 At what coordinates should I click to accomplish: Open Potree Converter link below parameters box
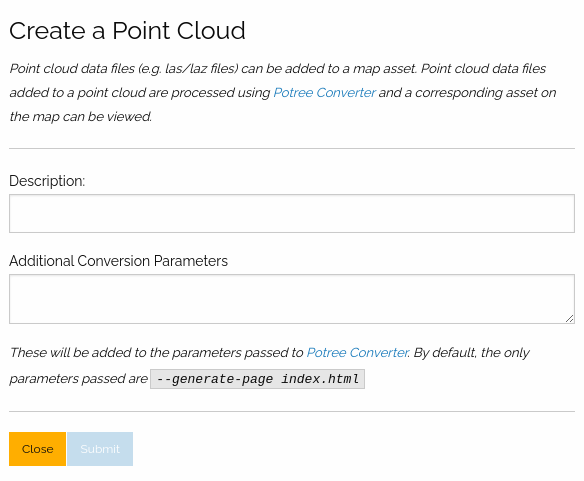(357, 352)
